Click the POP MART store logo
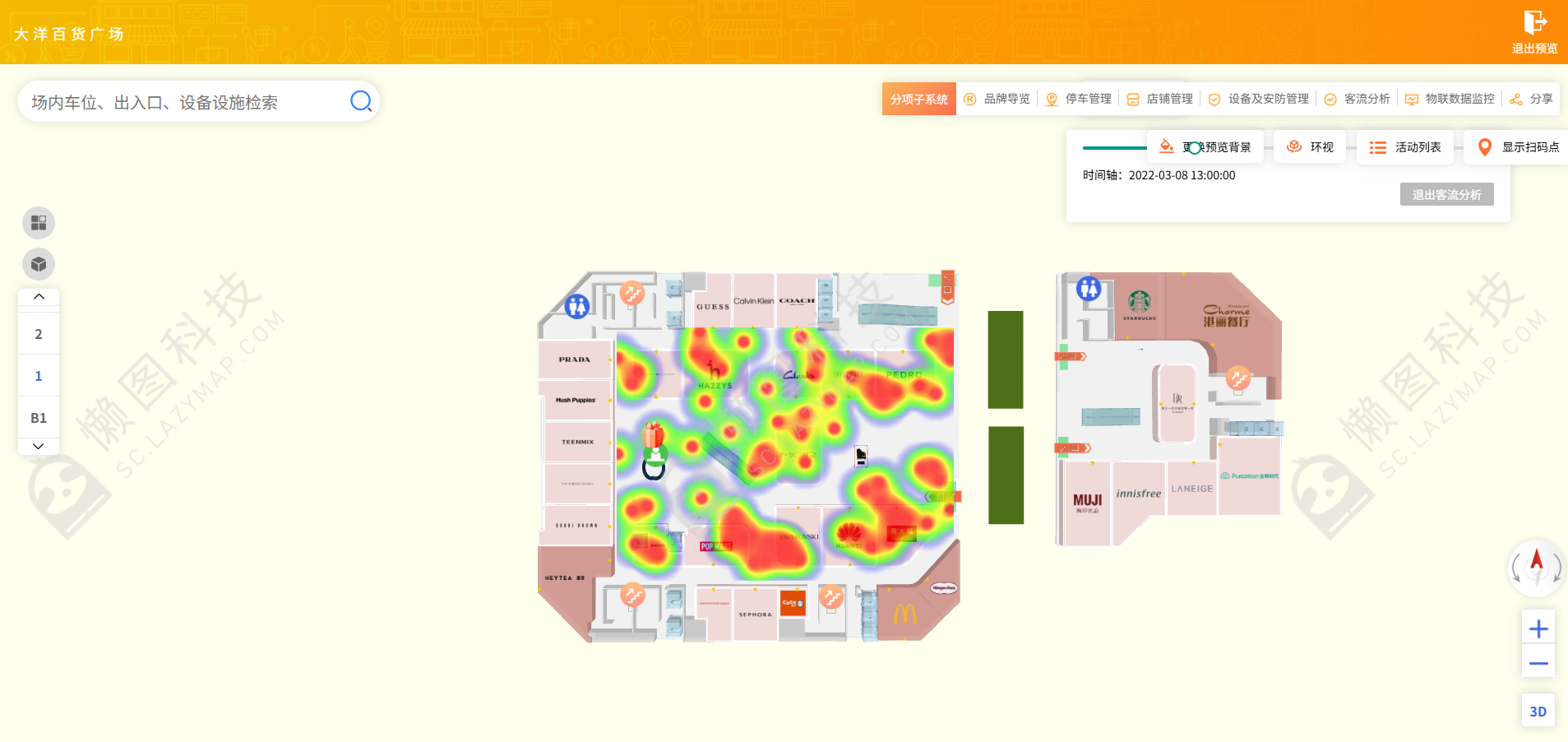1568x742 pixels. click(x=715, y=546)
